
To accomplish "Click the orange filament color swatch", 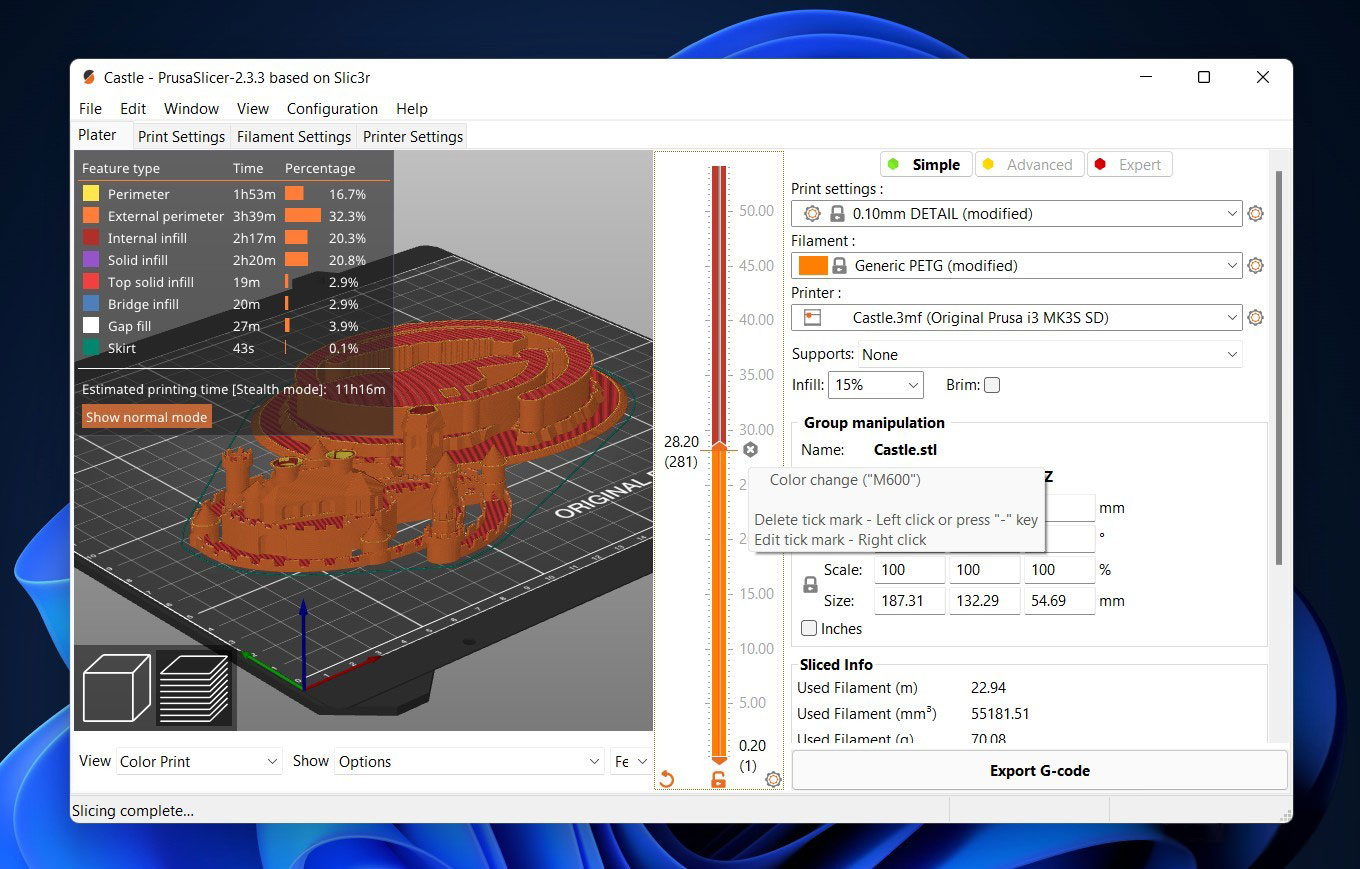I will click(x=813, y=265).
